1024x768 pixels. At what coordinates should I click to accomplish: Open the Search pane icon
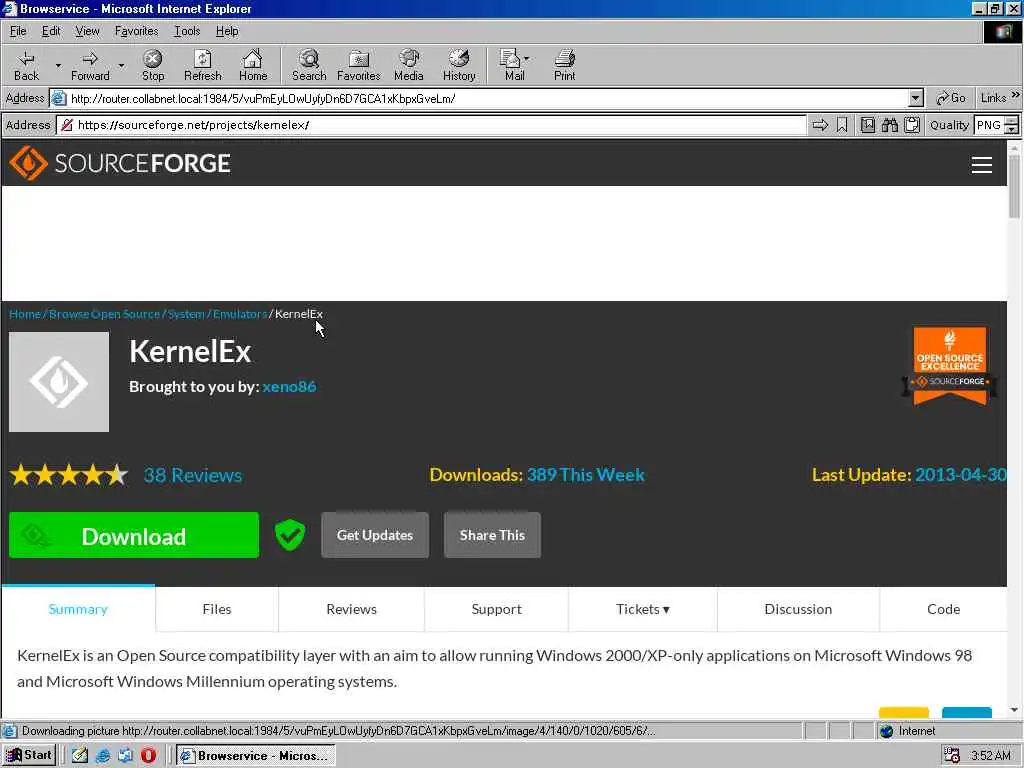click(x=309, y=66)
